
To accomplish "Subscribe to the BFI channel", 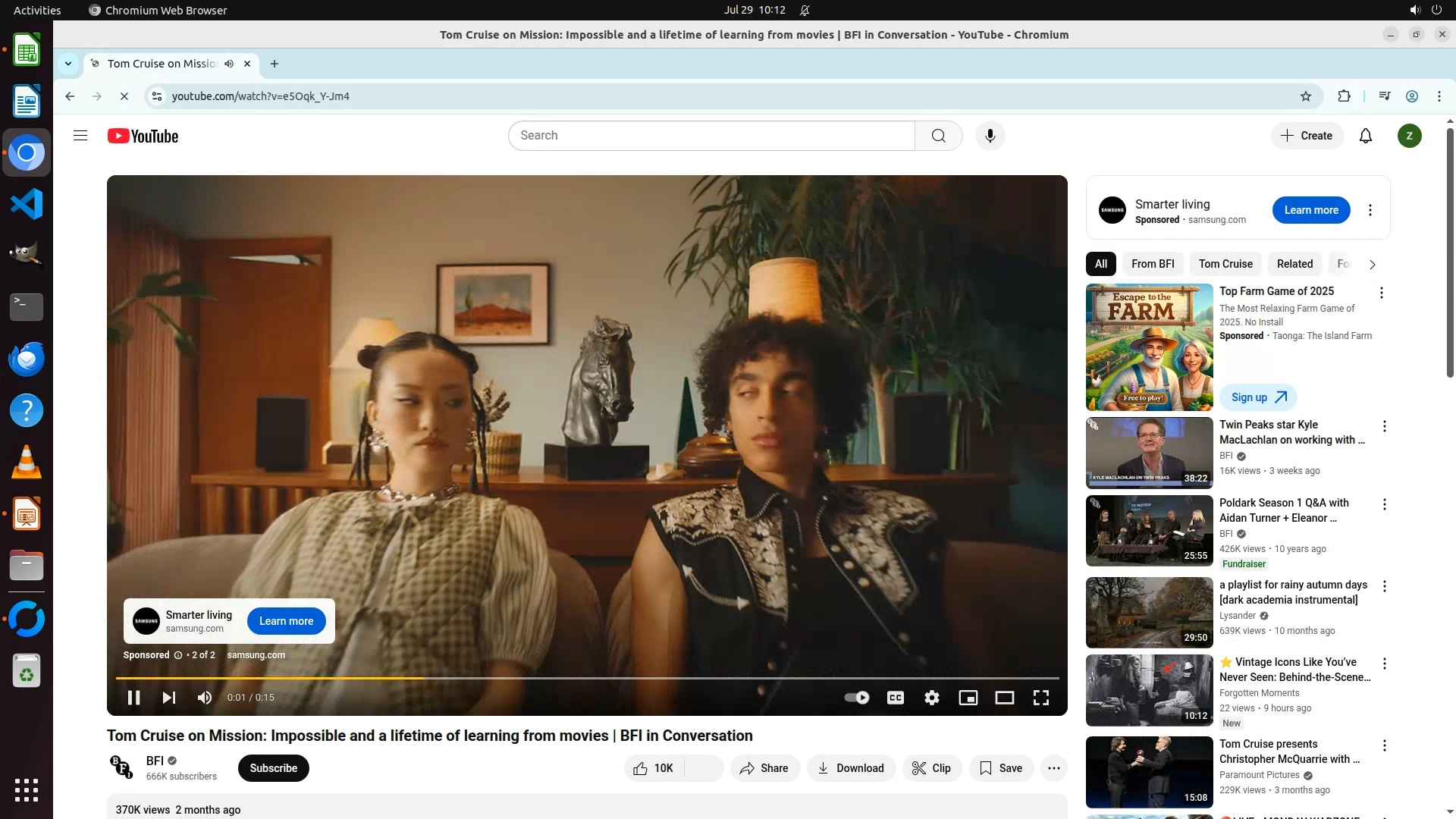I will [273, 768].
